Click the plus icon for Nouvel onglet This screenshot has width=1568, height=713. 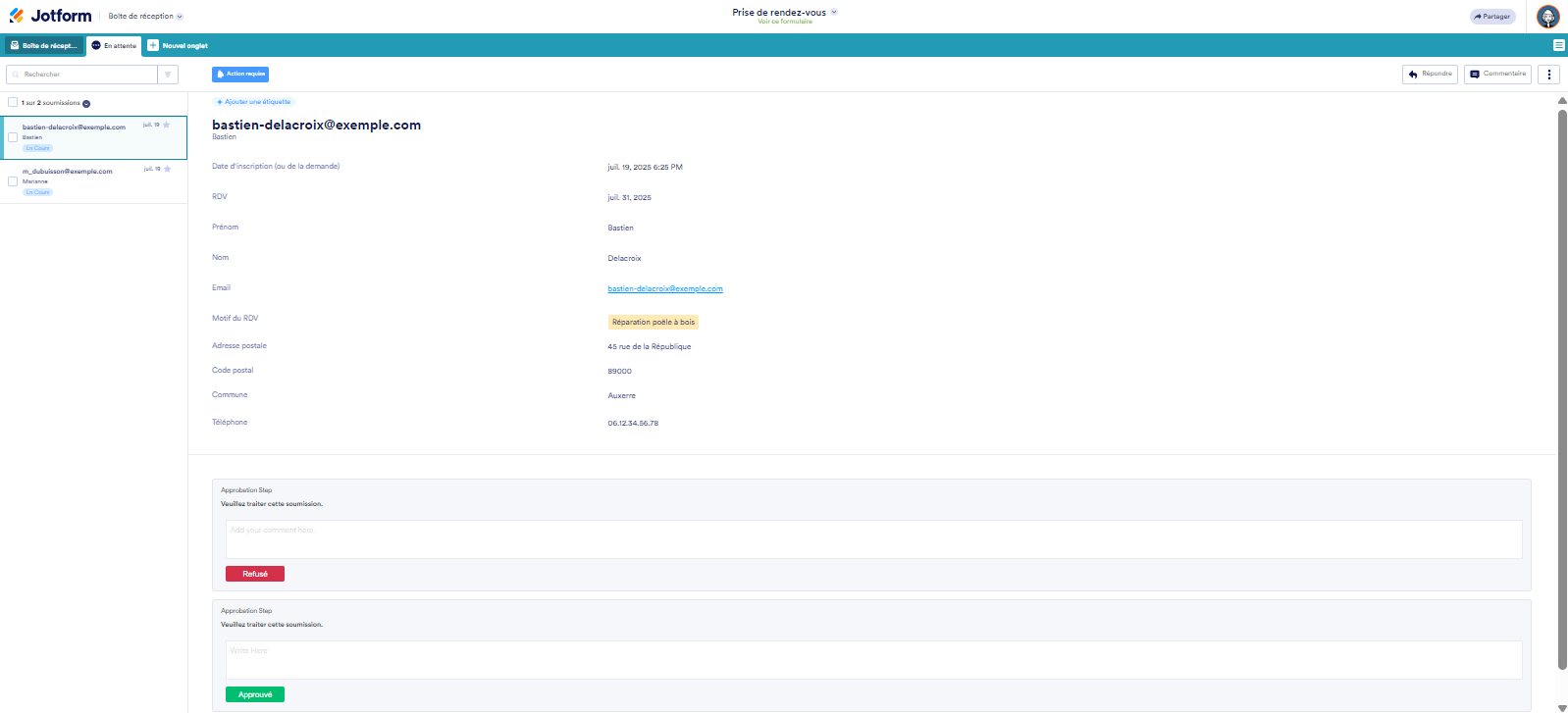pyautogui.click(x=153, y=45)
